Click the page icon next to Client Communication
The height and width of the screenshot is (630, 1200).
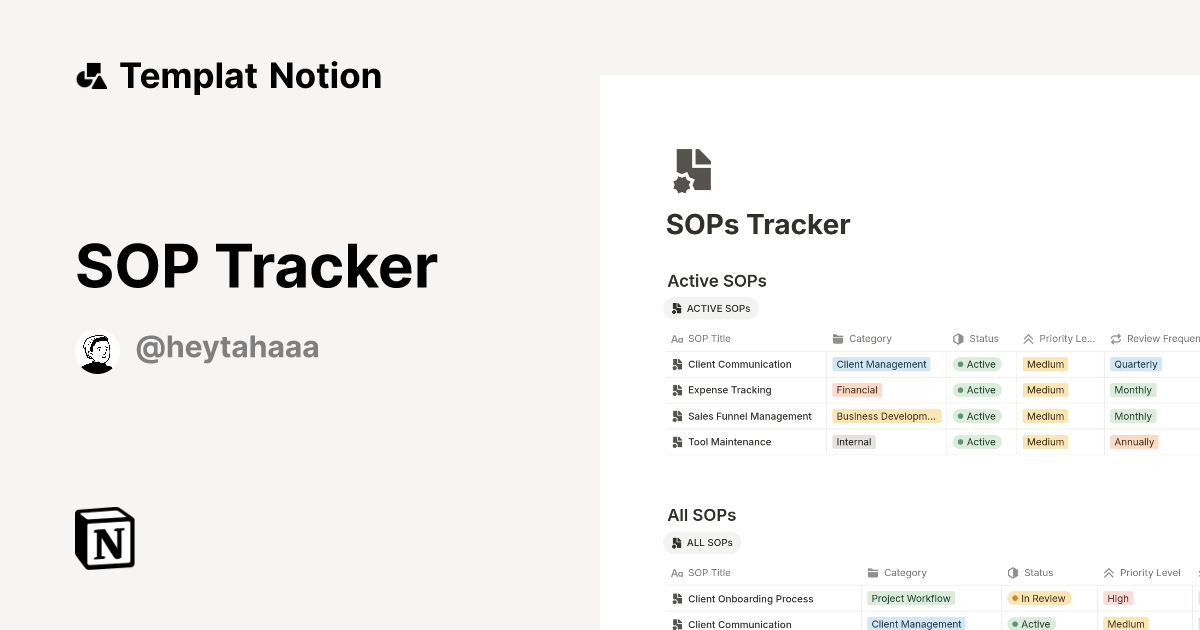click(677, 364)
